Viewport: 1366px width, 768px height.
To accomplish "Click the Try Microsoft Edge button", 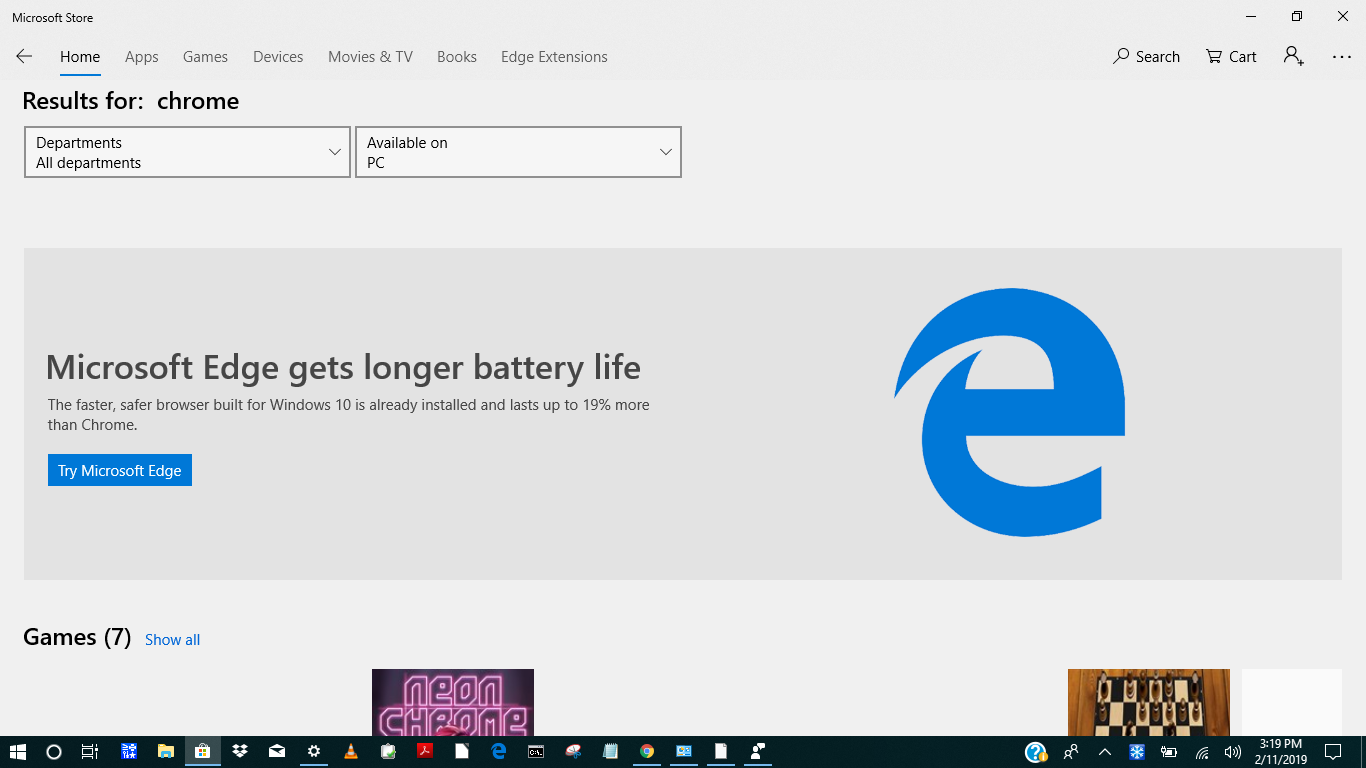I will [120, 470].
